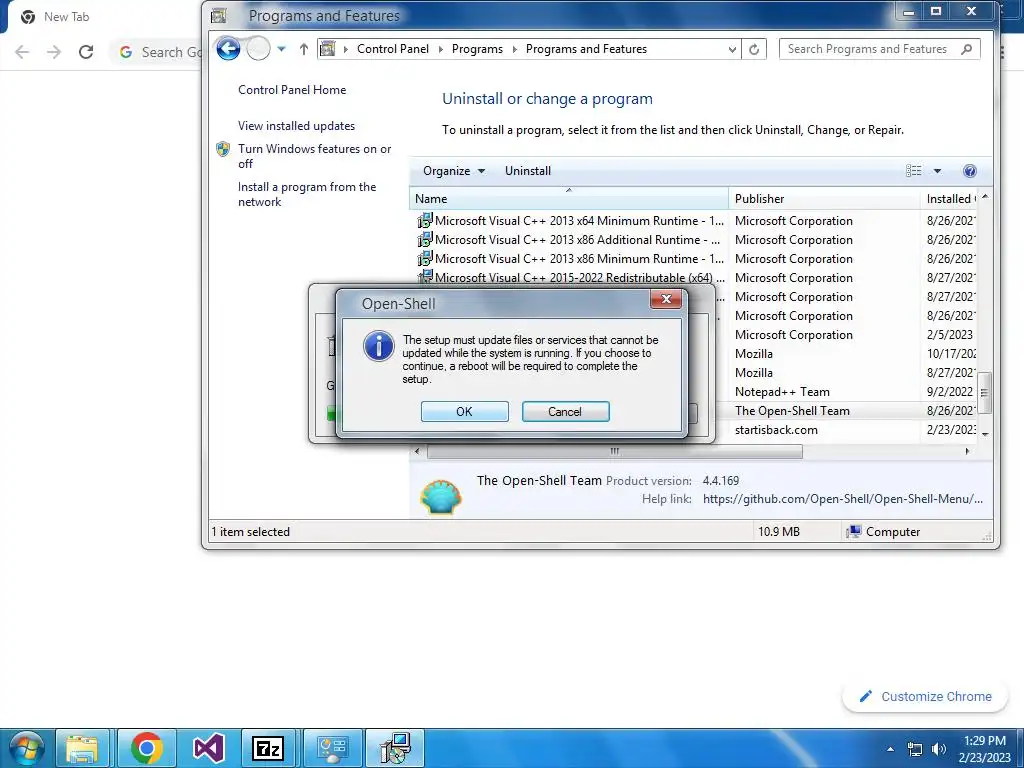Click the Search Programs and Features field
This screenshot has height=768, width=1024.
pos(880,49)
